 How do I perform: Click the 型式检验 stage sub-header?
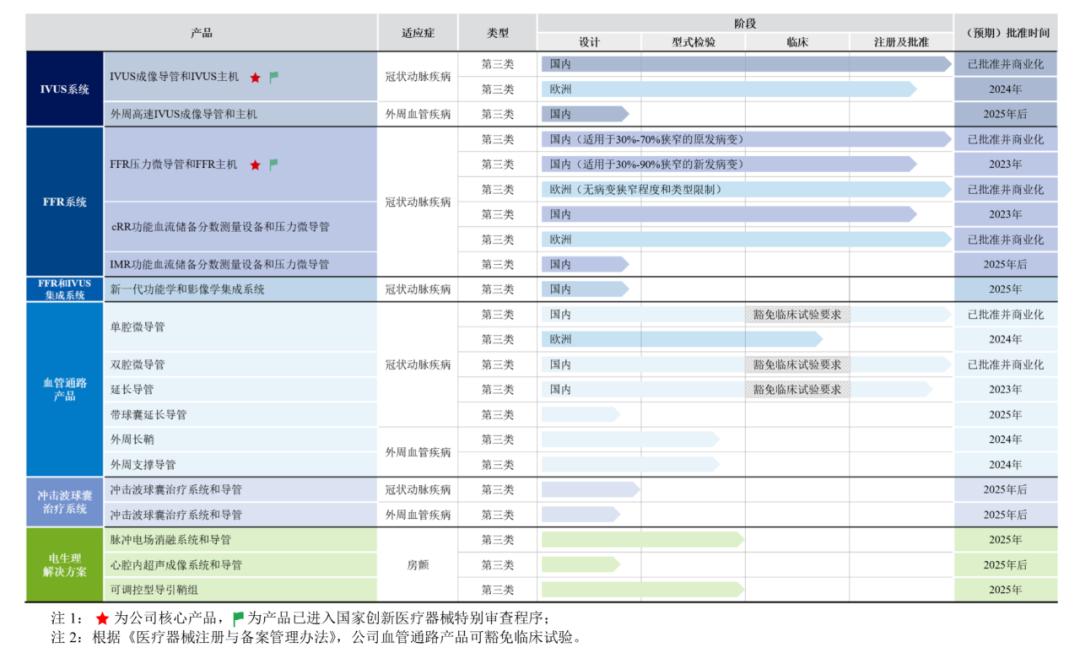[x=693, y=42]
